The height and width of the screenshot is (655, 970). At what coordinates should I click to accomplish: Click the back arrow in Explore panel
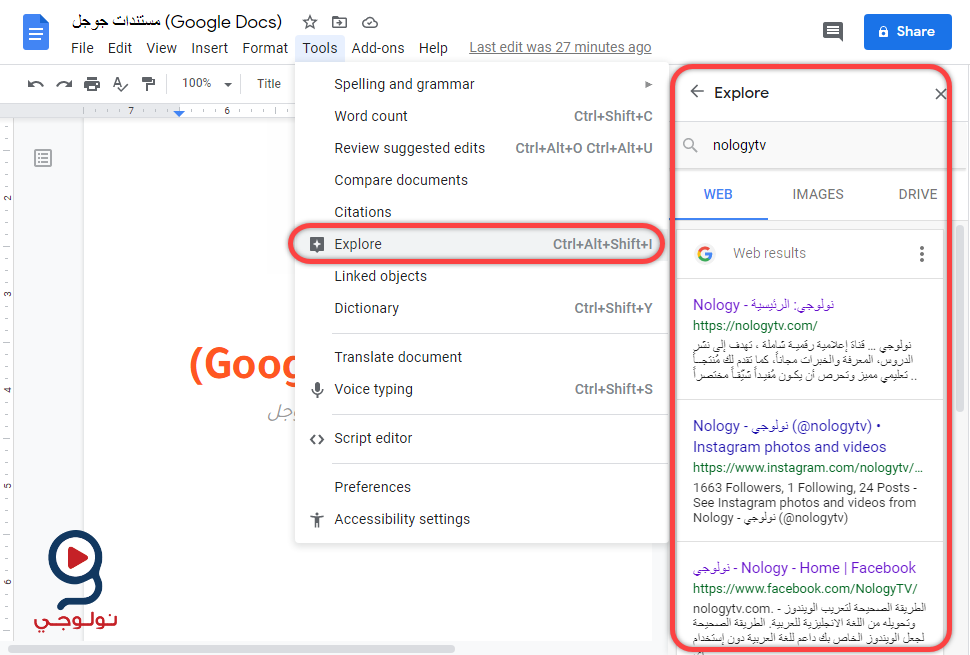tap(697, 92)
